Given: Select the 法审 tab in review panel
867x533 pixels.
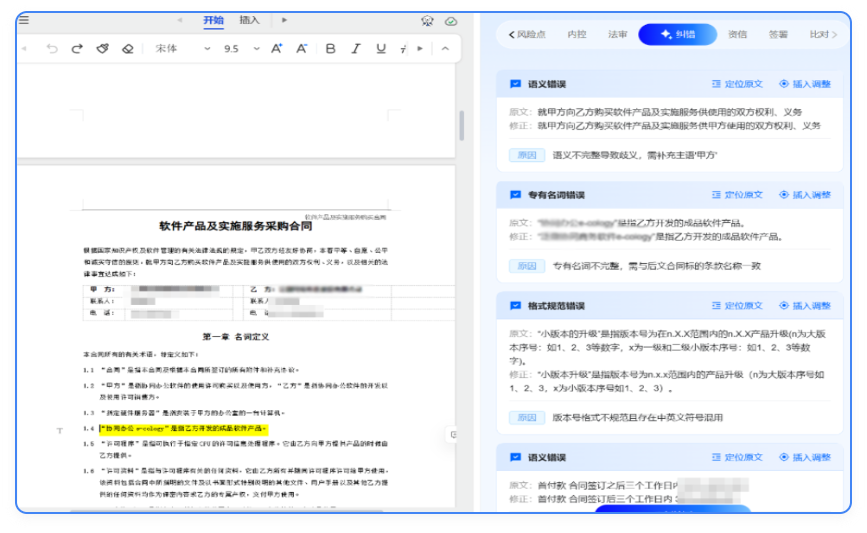Looking at the screenshot, I should (x=618, y=35).
